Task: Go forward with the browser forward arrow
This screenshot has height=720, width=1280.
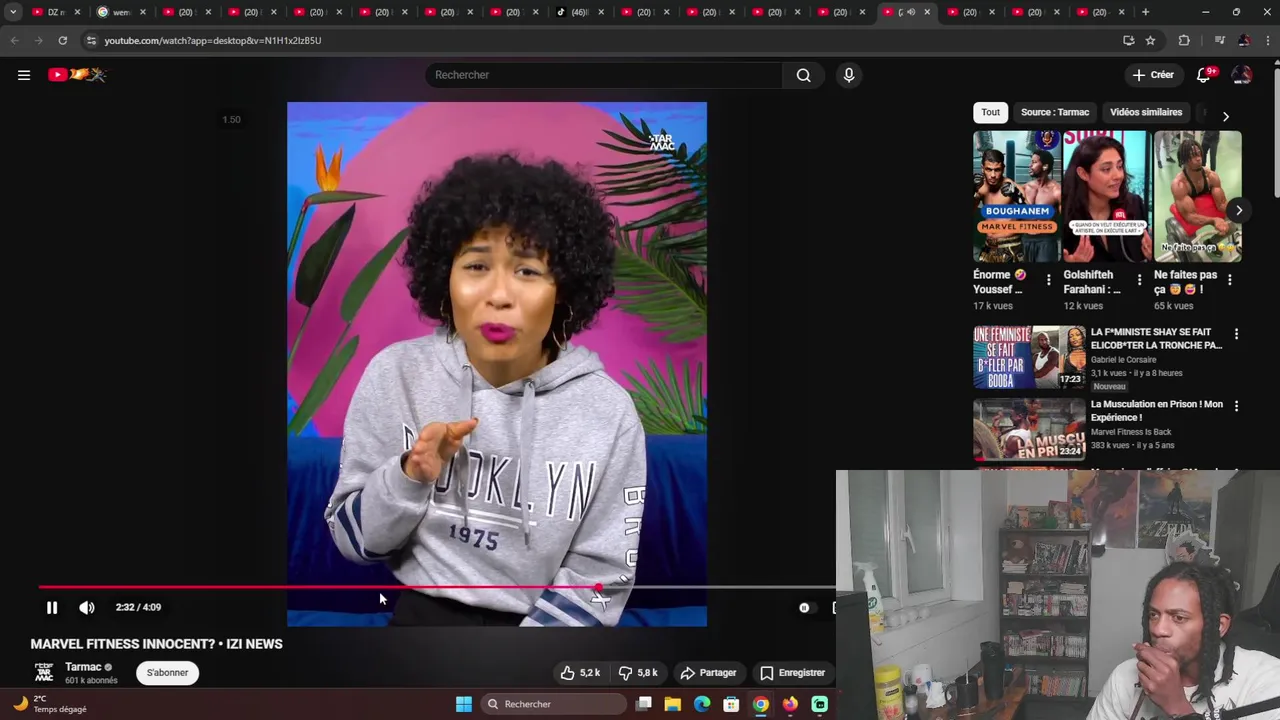Action: click(38, 41)
